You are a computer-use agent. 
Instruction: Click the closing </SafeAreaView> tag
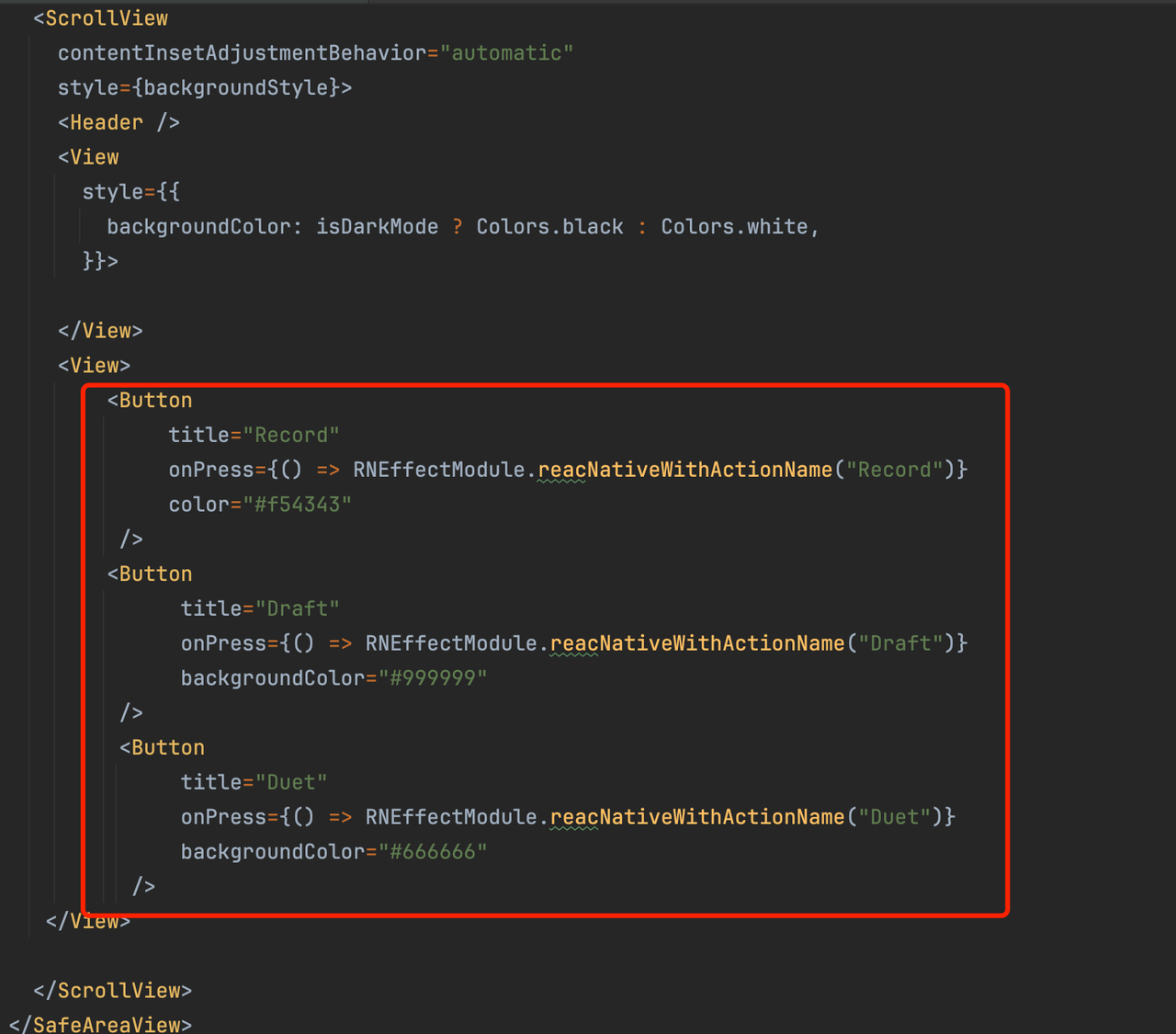[x=100, y=1024]
